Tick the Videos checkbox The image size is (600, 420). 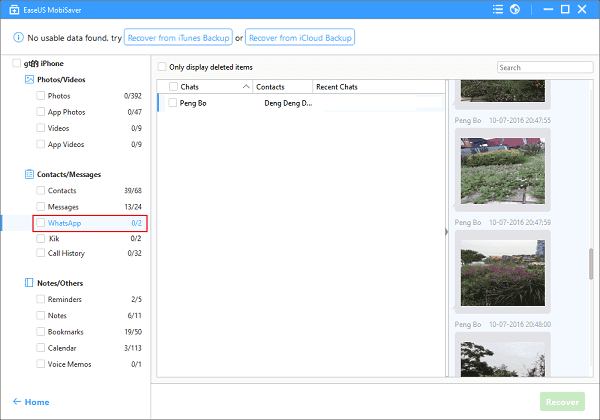click(x=41, y=128)
